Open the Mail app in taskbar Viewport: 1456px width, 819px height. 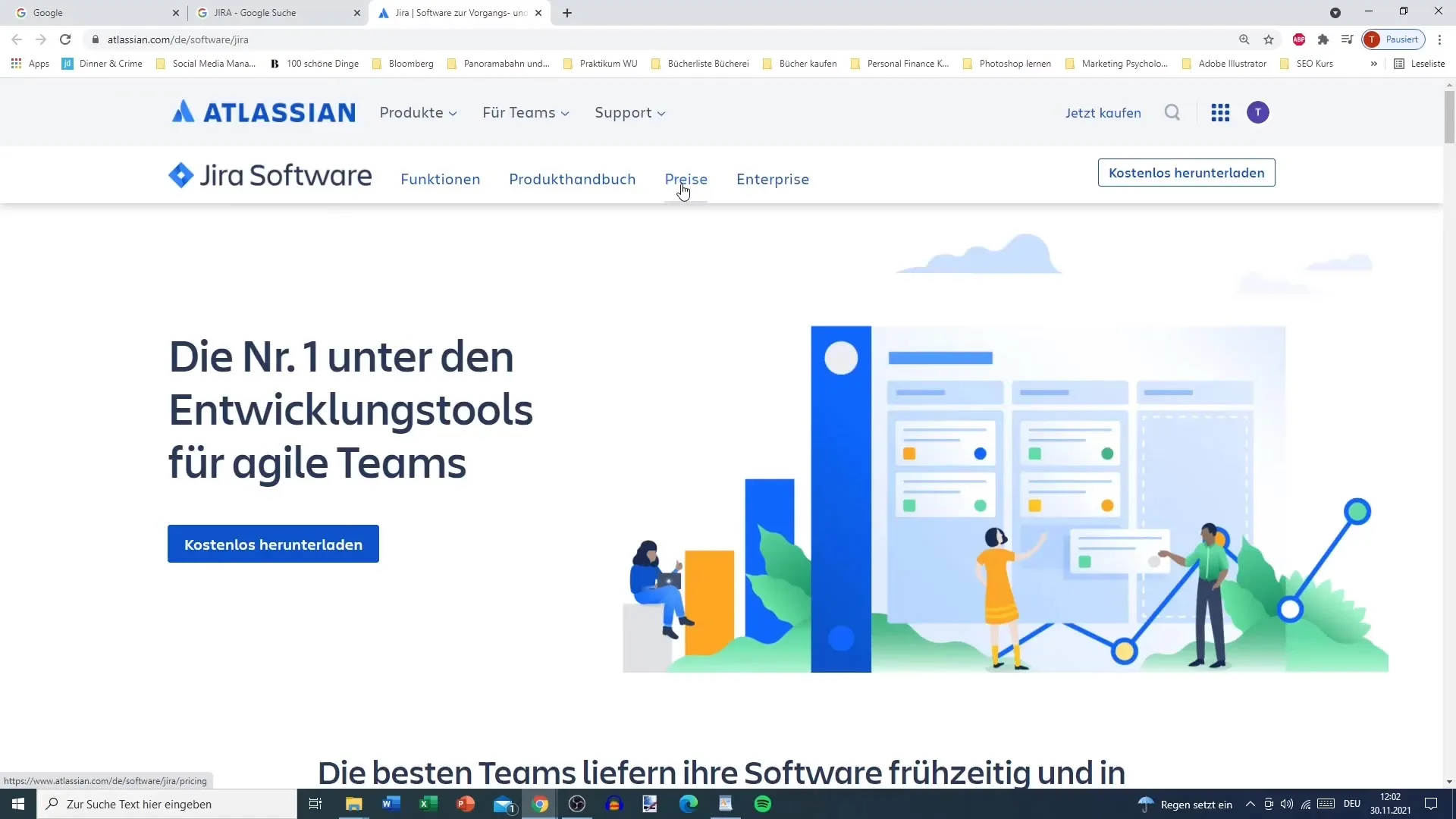pyautogui.click(x=504, y=804)
